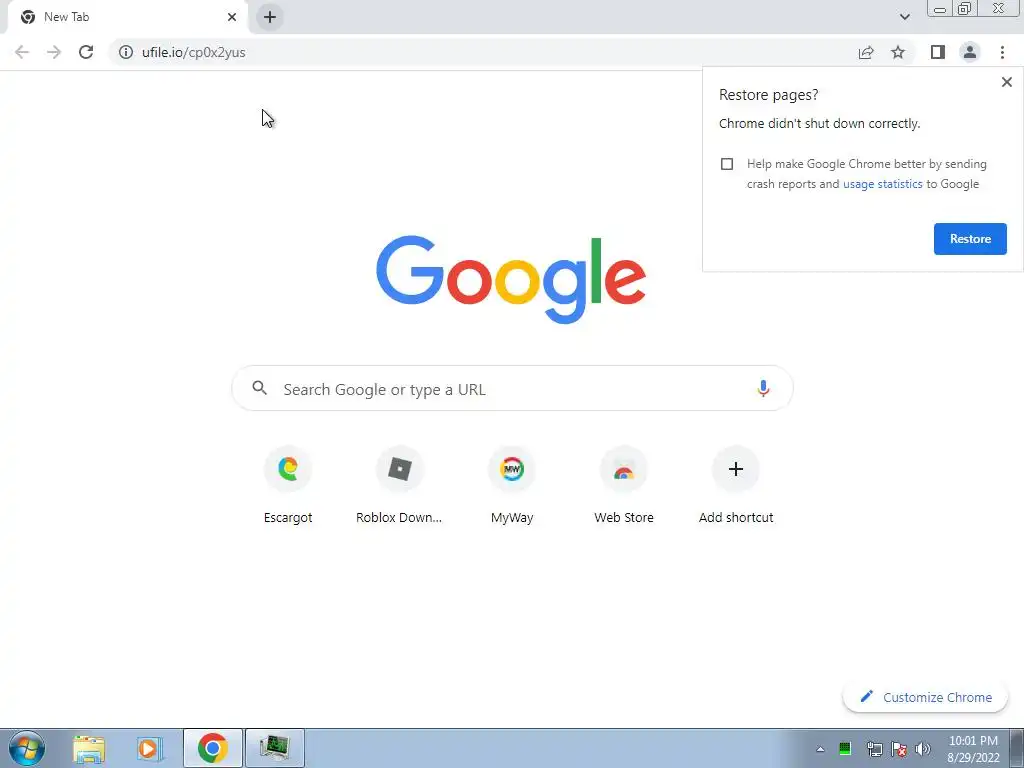Bookmark this tab with the star
Image resolution: width=1024 pixels, height=768 pixels.
[x=898, y=52]
